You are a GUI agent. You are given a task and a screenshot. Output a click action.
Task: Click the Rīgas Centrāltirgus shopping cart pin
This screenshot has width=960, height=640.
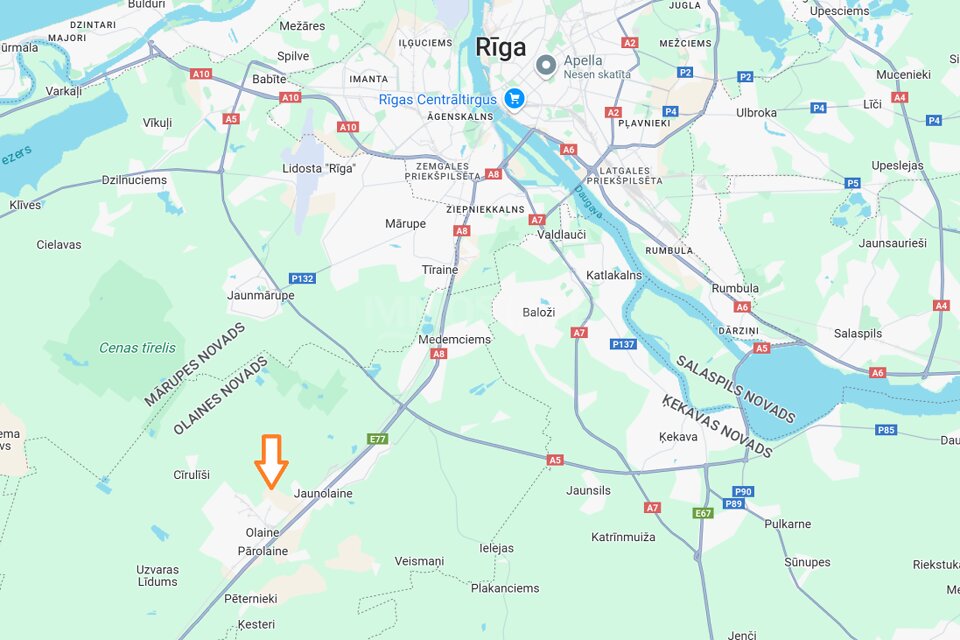coord(514,99)
